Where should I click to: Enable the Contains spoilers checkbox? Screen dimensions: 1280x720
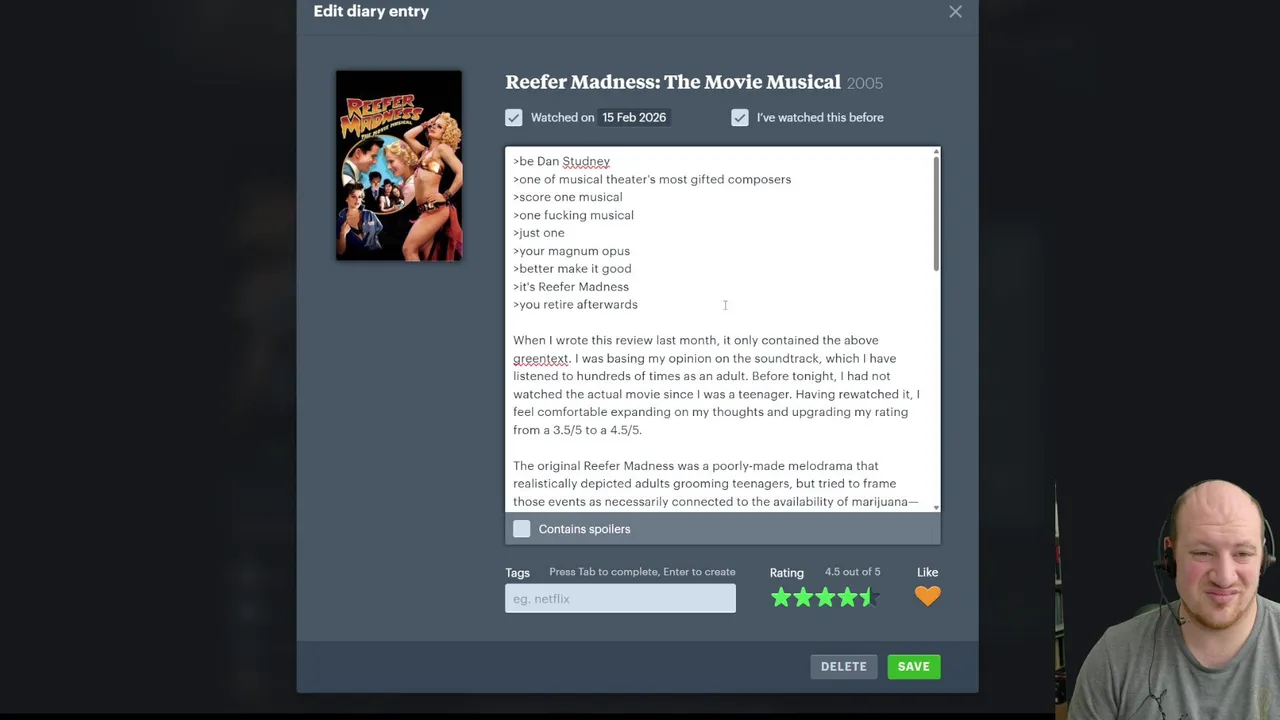click(x=522, y=529)
